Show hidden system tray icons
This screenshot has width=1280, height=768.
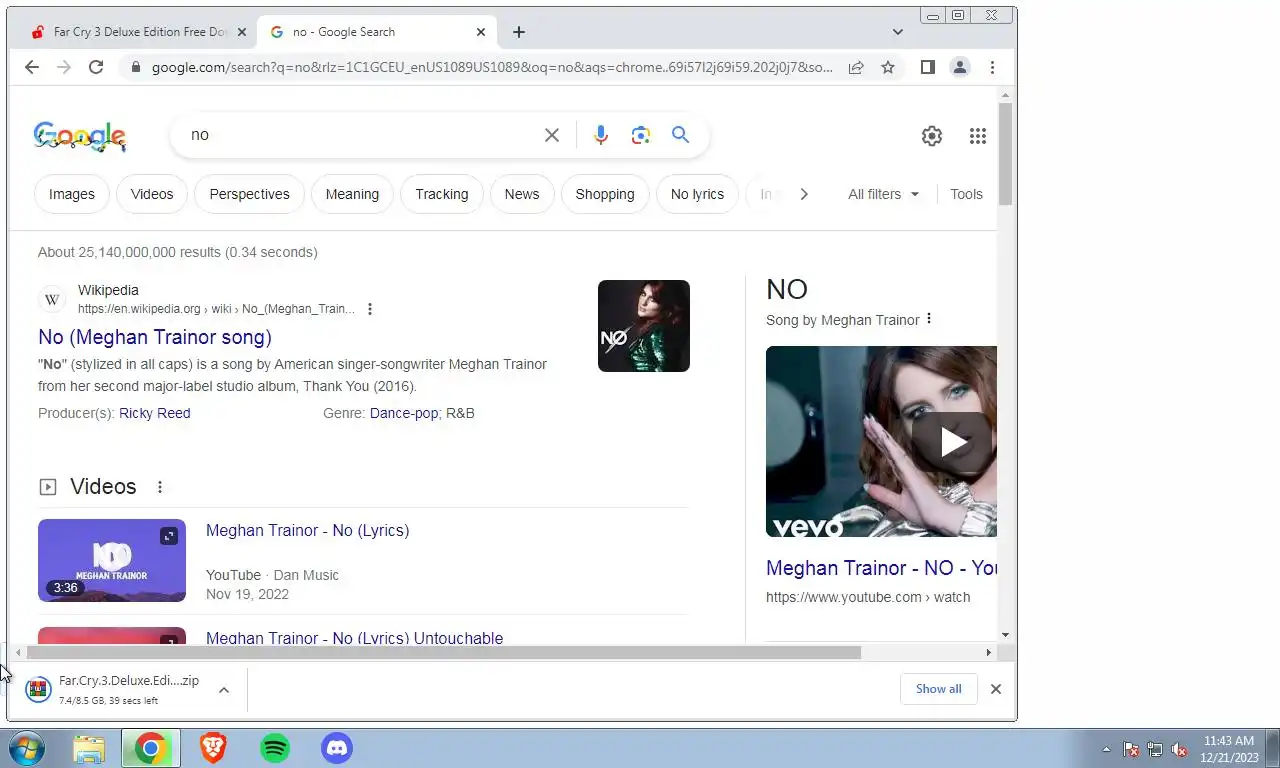point(1106,749)
